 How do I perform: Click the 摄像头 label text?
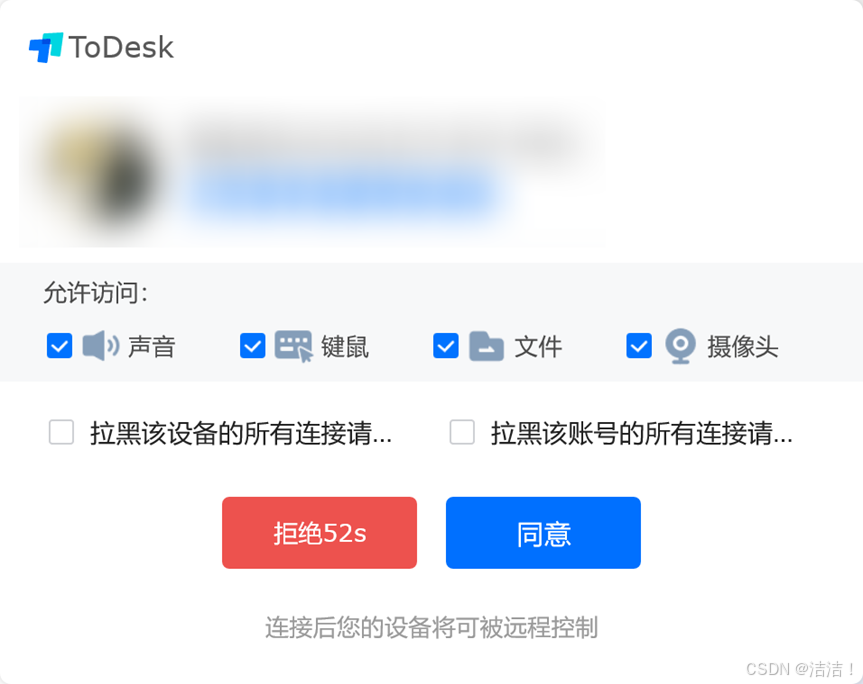point(742,347)
